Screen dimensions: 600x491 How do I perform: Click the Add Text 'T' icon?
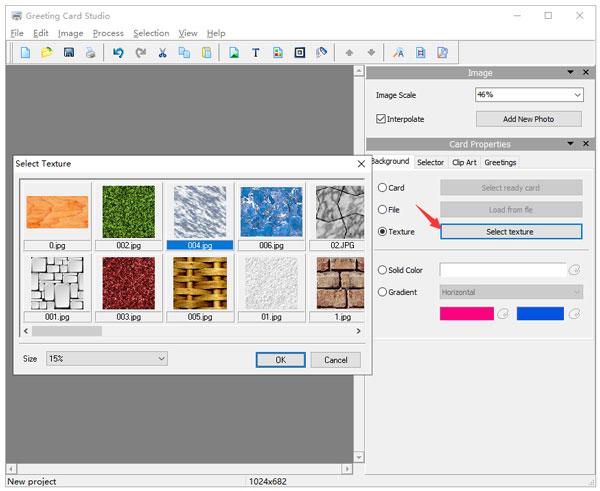tap(256, 53)
